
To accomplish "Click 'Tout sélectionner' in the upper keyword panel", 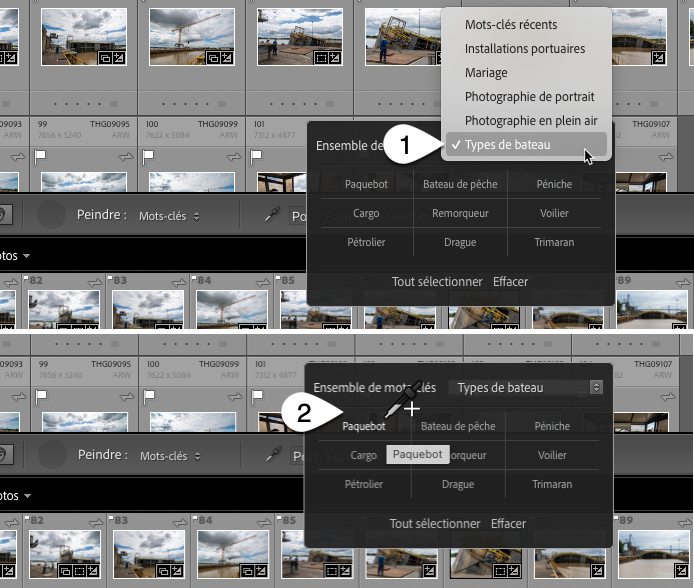I will click(437, 282).
